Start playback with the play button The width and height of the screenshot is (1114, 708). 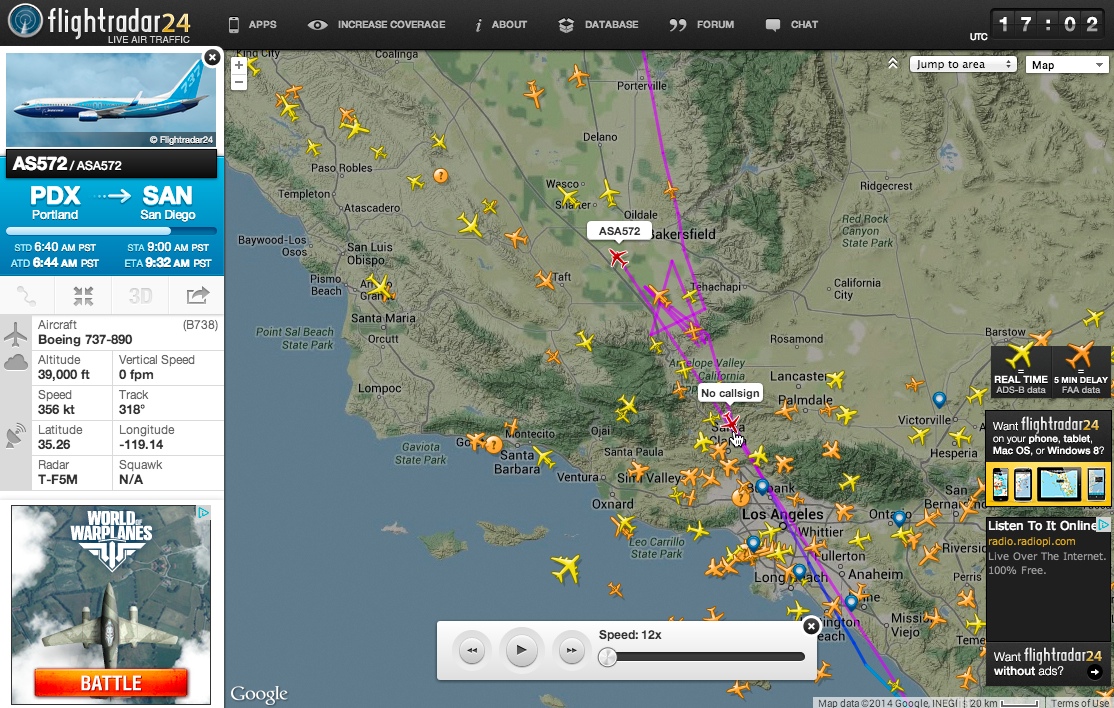point(521,649)
